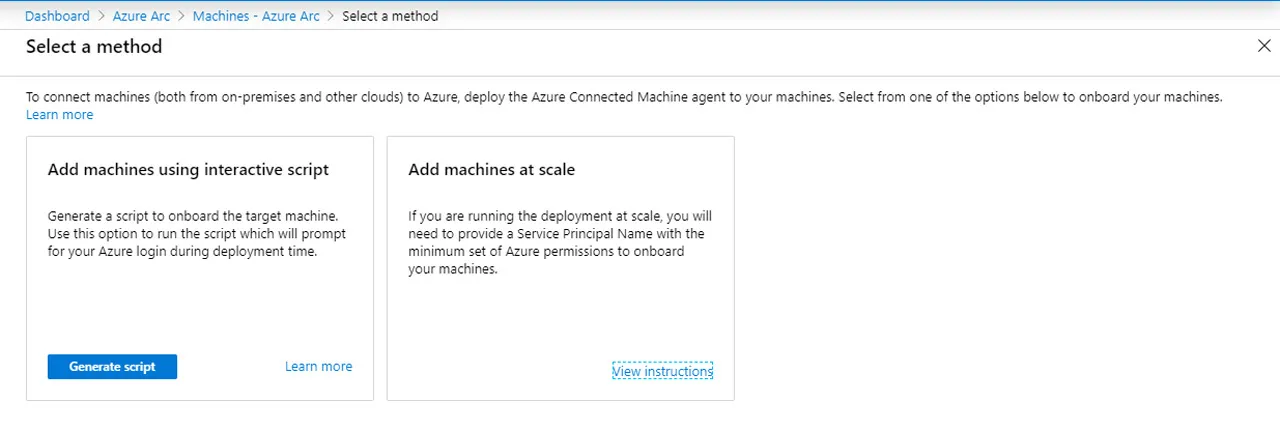Open Azure Arc breadcrumb link
The width and height of the screenshot is (1280, 435).
click(141, 16)
